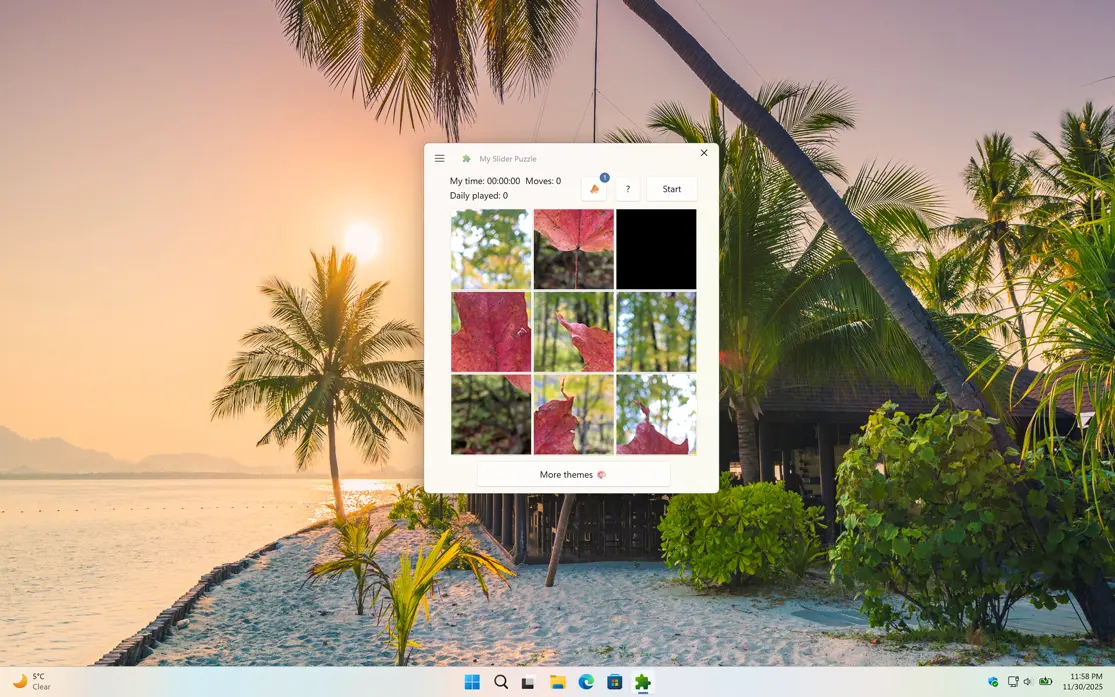Select the top-middle tile with leaf stem
Image resolution: width=1115 pixels, height=697 pixels.
[x=573, y=249]
